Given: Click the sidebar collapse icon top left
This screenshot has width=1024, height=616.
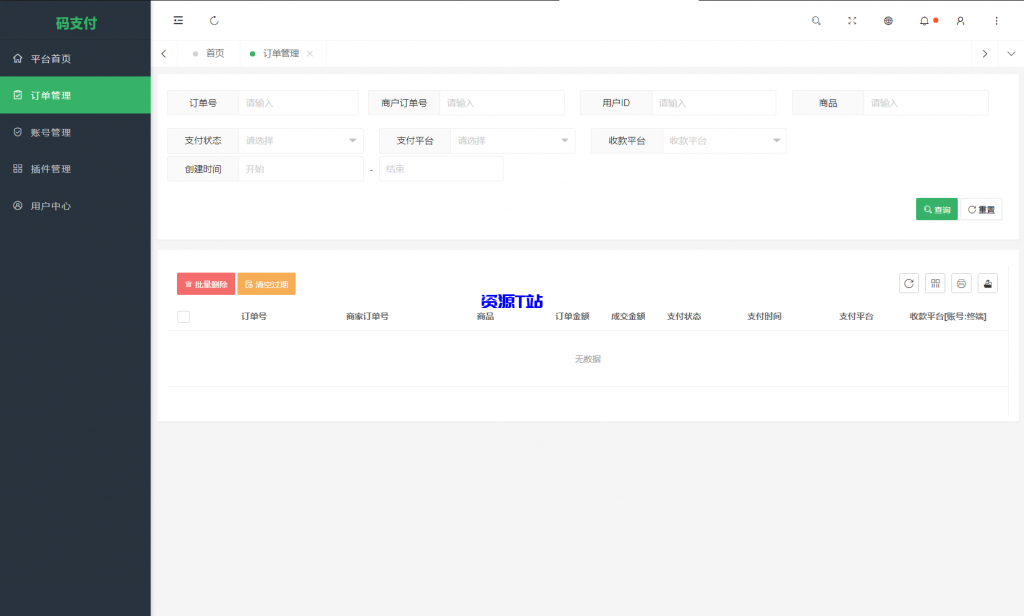Looking at the screenshot, I should point(178,20).
